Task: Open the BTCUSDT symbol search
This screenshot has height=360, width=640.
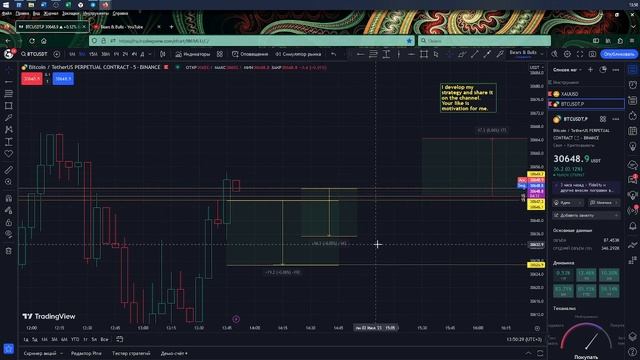Action: click(34, 54)
